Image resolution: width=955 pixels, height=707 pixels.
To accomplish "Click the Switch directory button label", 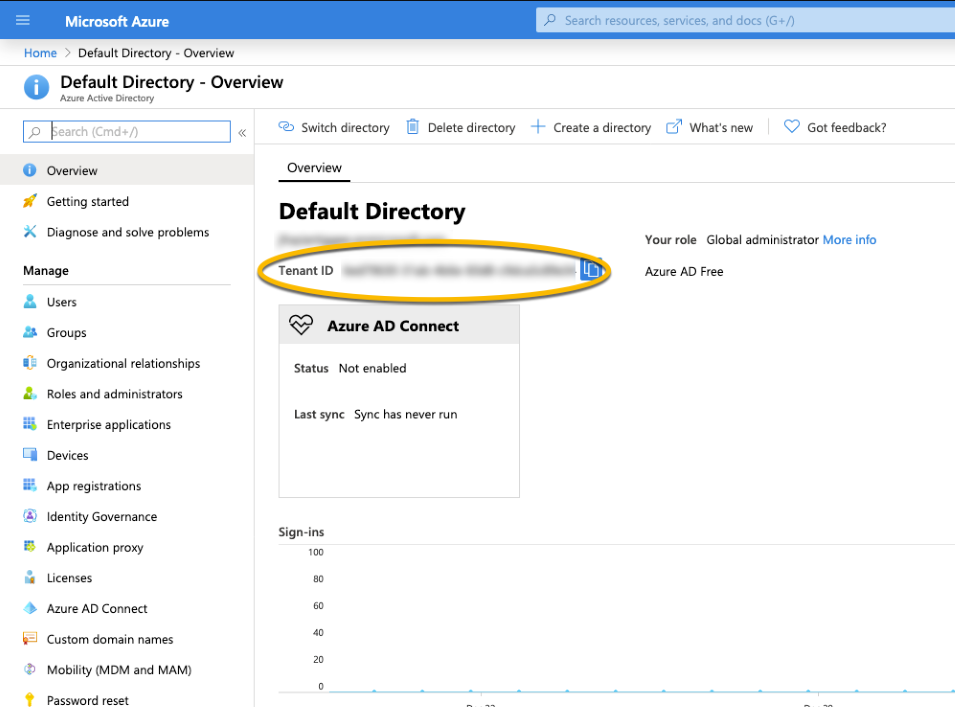I will point(345,127).
